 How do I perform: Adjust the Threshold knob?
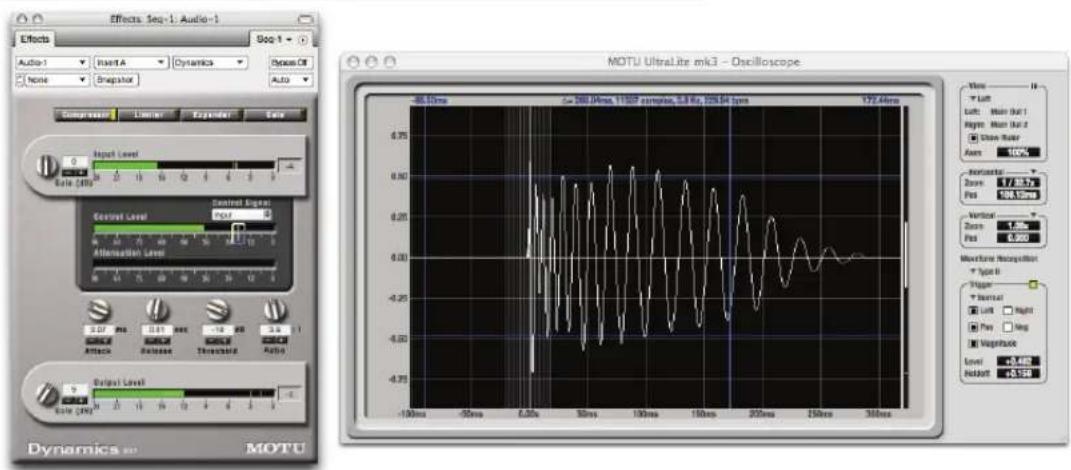217,310
